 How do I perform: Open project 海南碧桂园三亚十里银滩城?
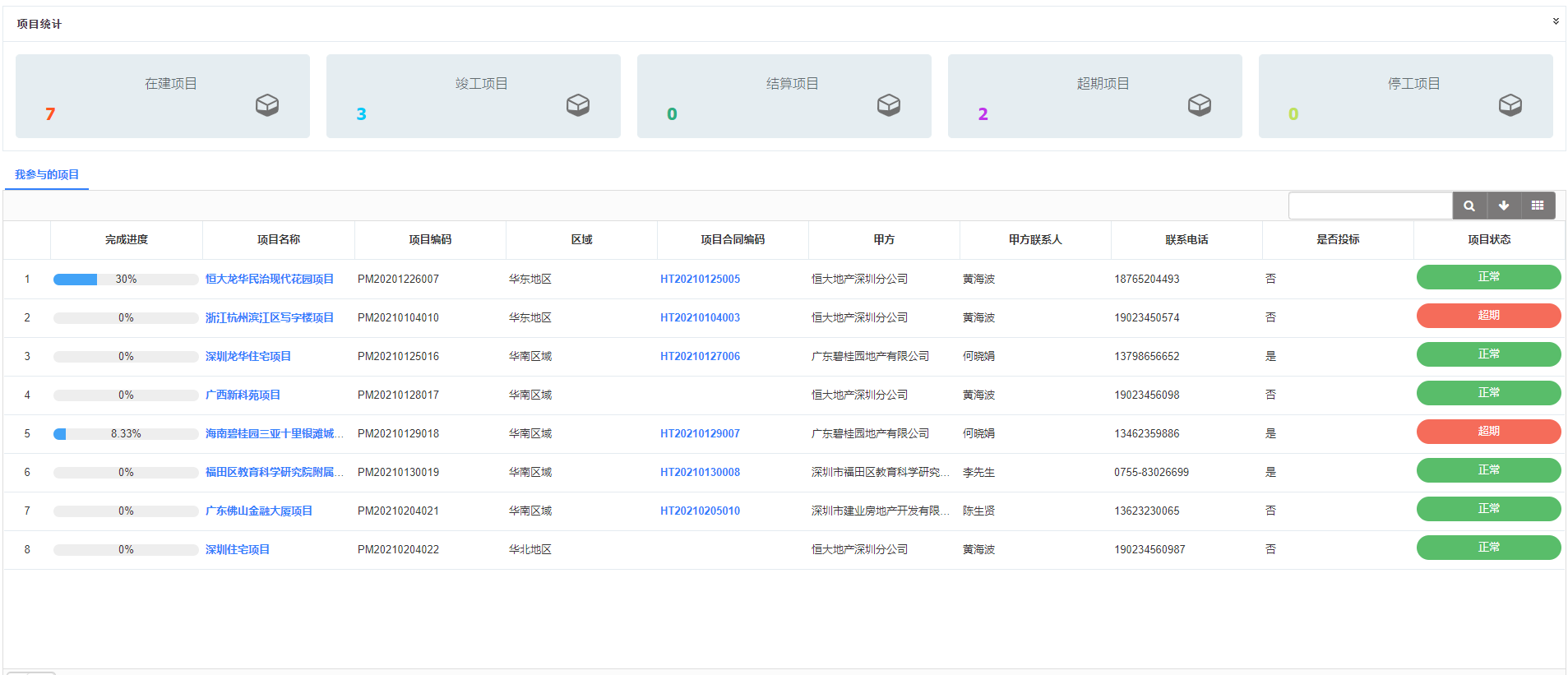click(275, 433)
